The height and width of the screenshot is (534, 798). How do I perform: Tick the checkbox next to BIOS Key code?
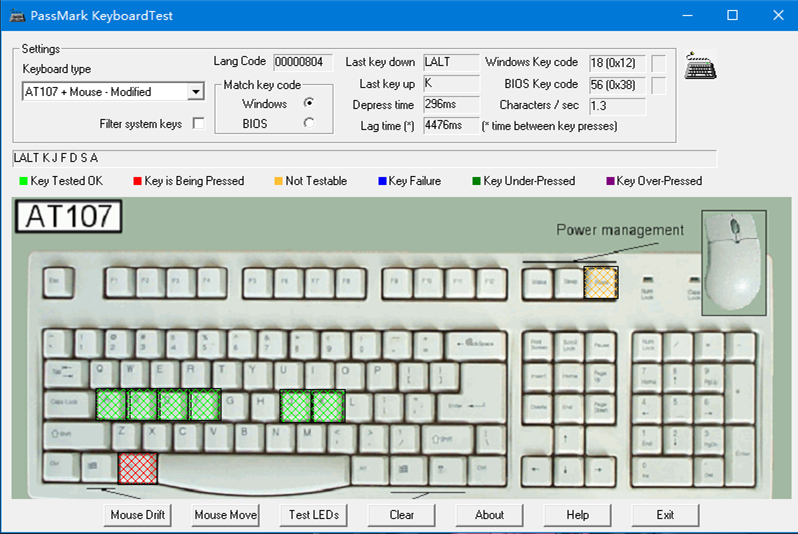[659, 85]
